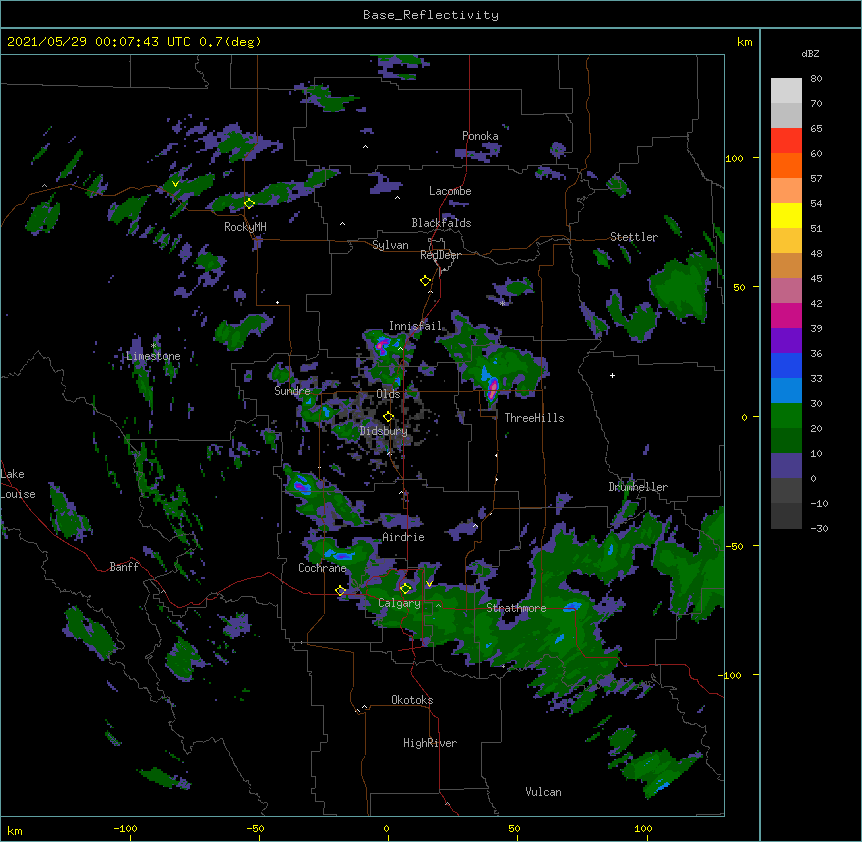The height and width of the screenshot is (842, 862).
Task: Click the Okotoks label
Action: (412, 700)
